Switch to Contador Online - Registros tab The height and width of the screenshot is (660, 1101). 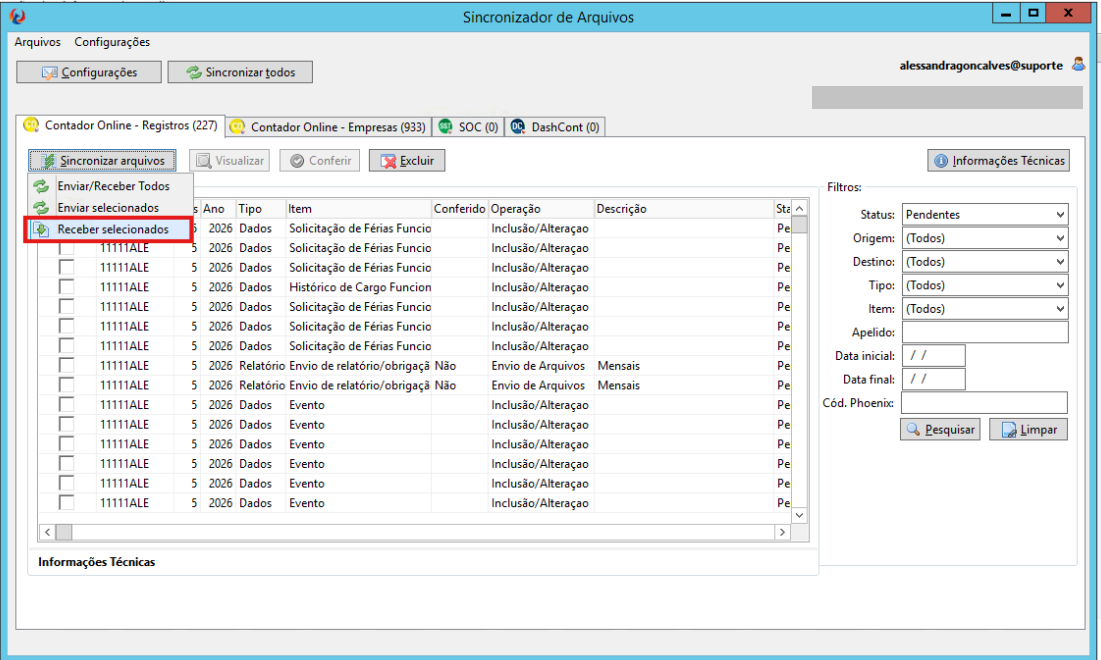[121, 126]
